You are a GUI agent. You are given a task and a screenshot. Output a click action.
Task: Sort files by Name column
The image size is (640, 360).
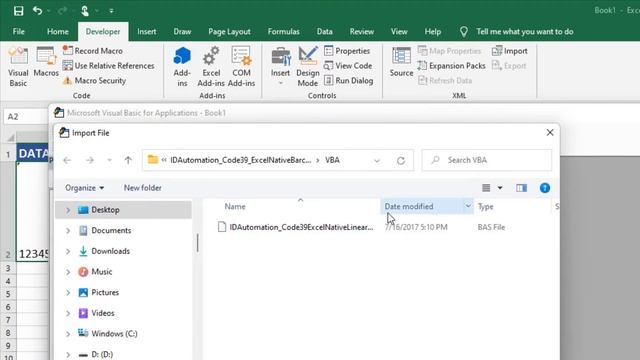(x=235, y=207)
